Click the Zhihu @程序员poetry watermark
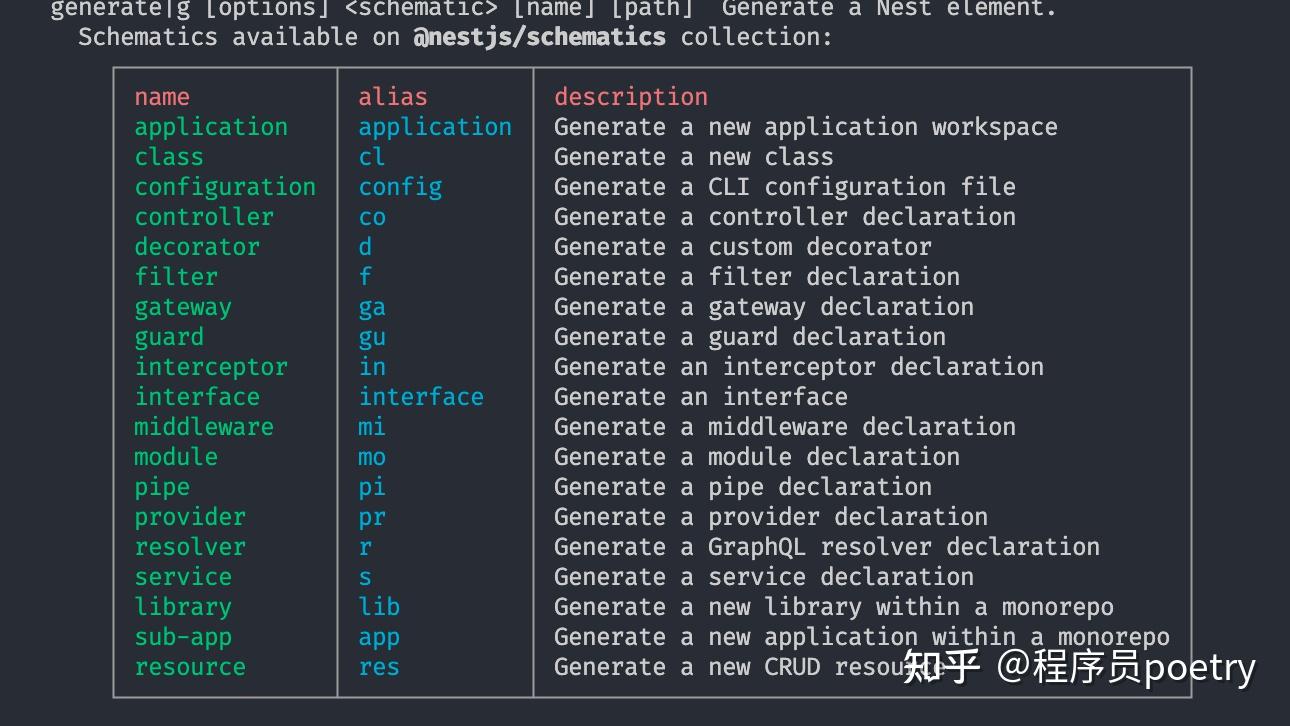The width and height of the screenshot is (1290, 726). click(1079, 667)
